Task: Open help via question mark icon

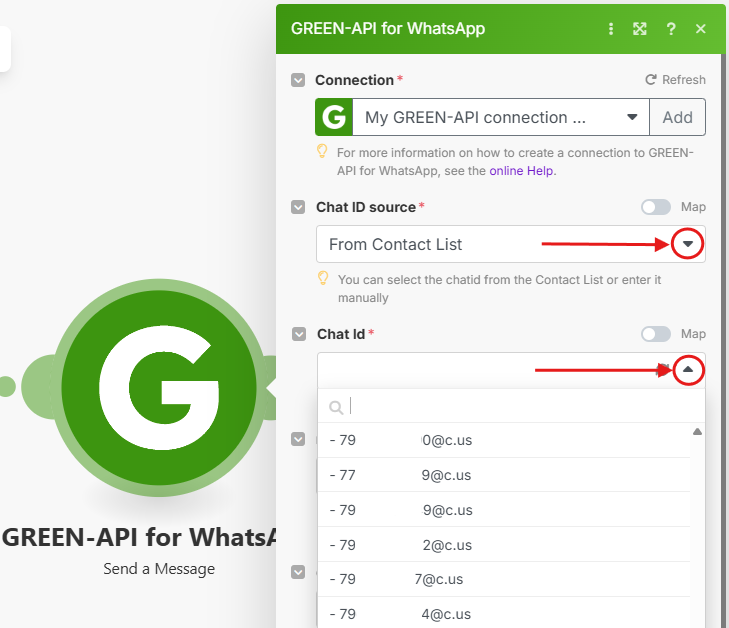Action: [x=671, y=29]
